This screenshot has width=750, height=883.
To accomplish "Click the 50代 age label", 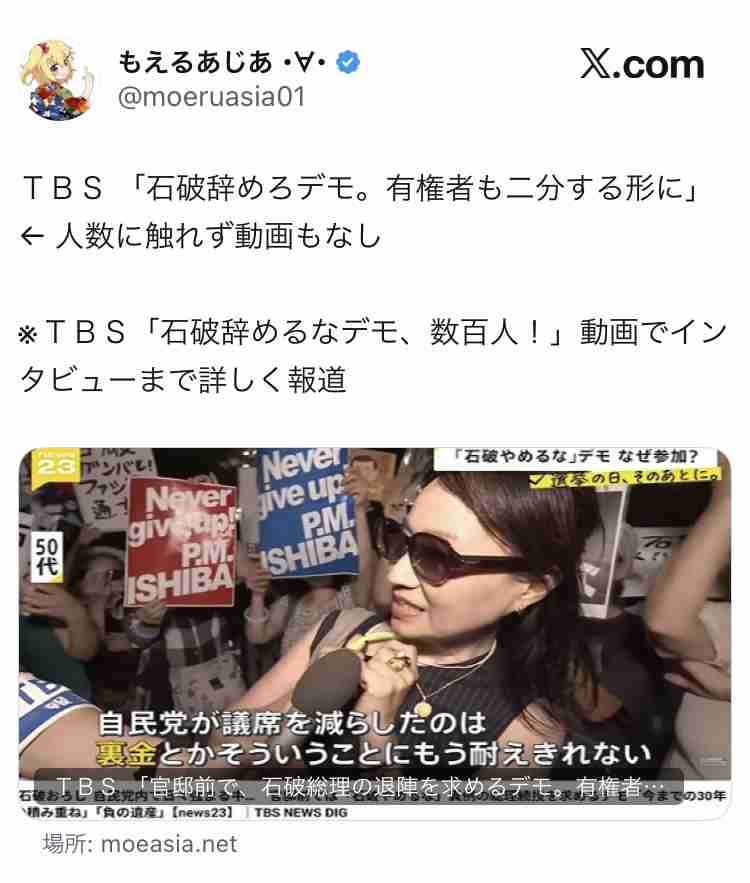I will click(47, 556).
